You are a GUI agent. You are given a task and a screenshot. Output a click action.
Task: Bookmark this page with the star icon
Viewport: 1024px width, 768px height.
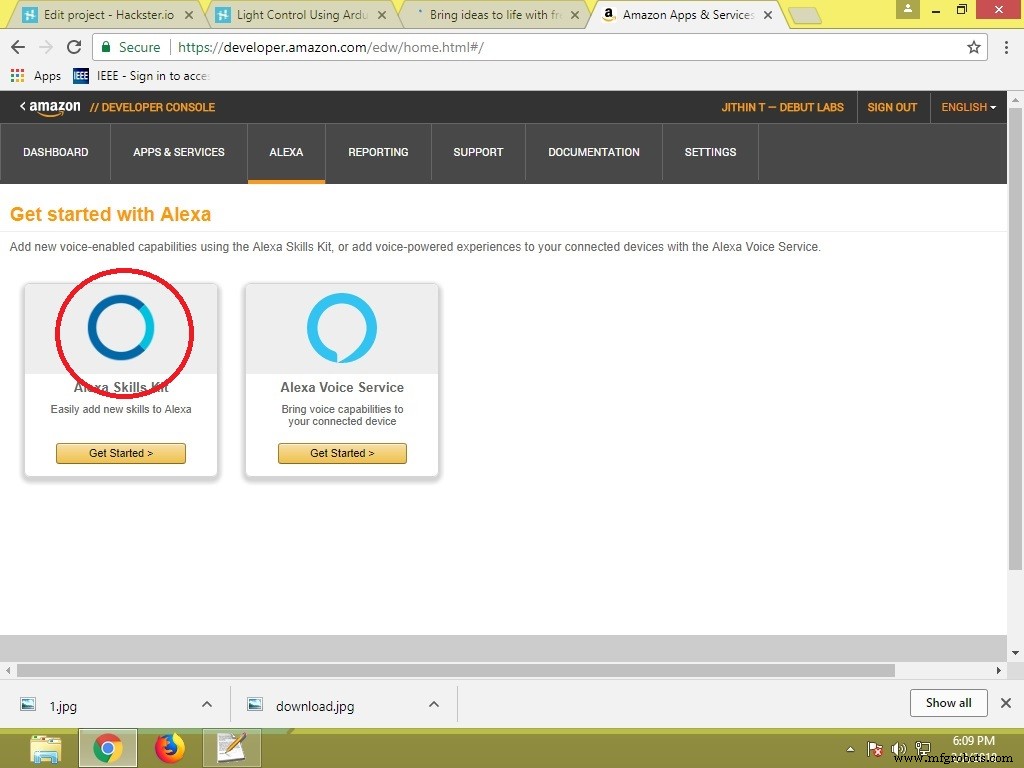973,47
